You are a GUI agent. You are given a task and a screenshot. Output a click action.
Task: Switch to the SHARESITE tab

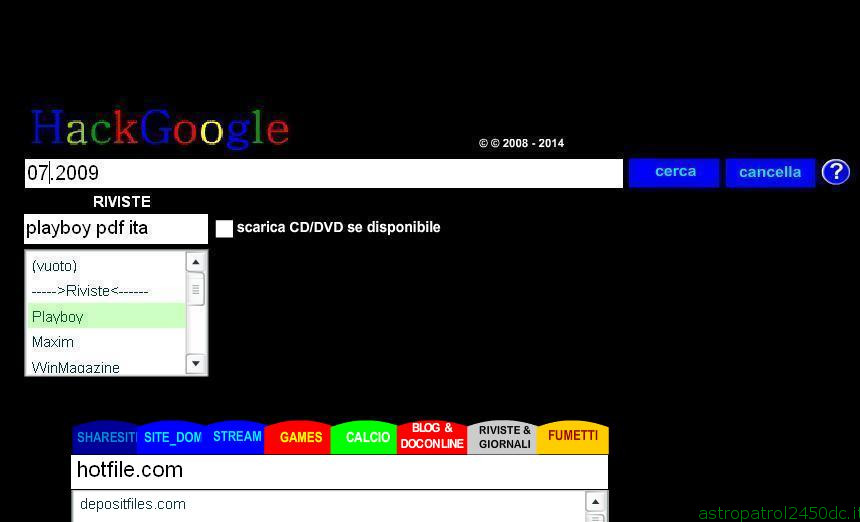(x=105, y=438)
